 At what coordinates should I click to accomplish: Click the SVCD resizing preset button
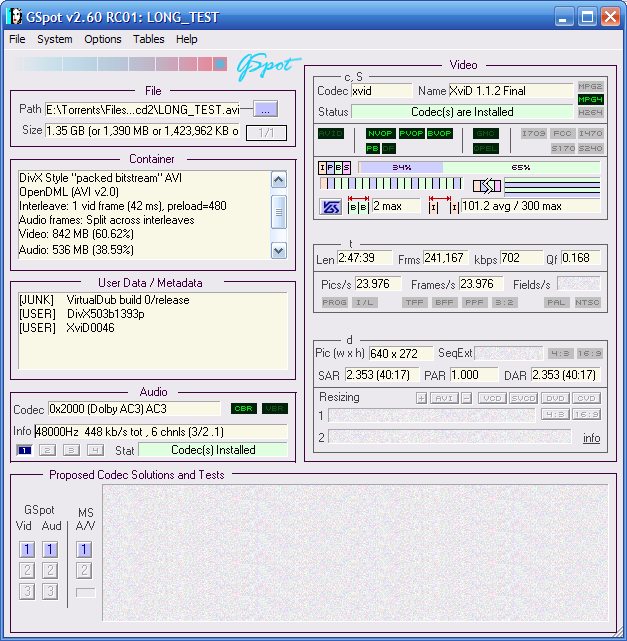(x=523, y=398)
